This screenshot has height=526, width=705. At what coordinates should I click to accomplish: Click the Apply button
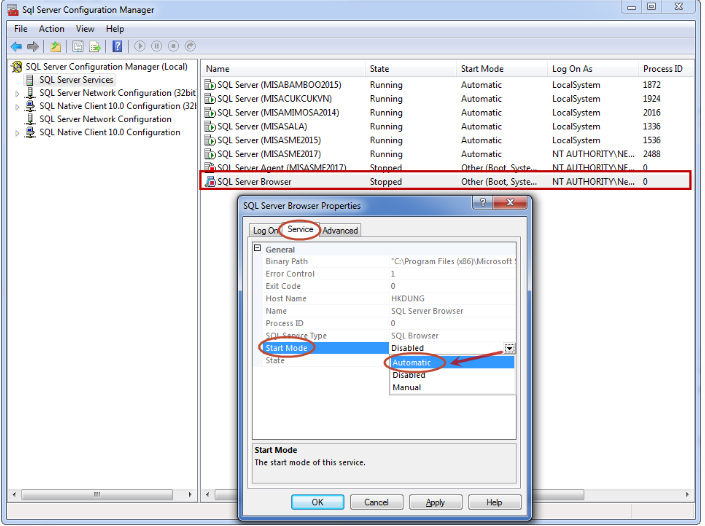tap(435, 503)
